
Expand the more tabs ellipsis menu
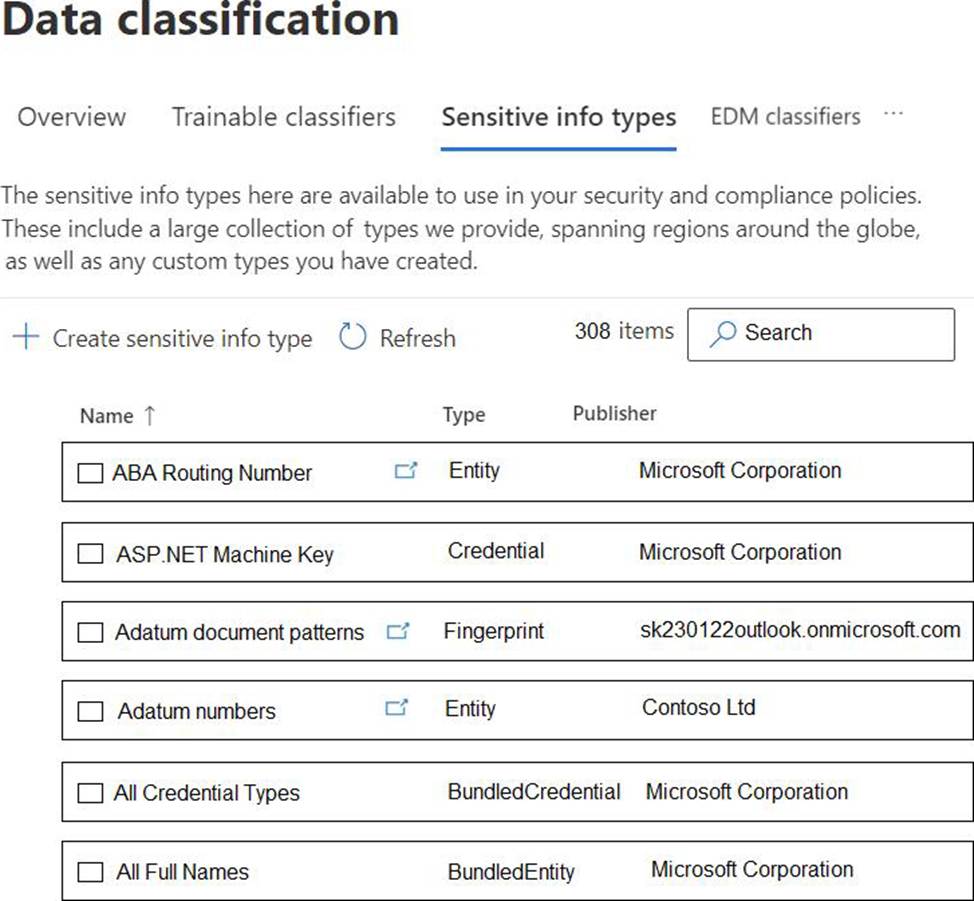click(x=893, y=116)
